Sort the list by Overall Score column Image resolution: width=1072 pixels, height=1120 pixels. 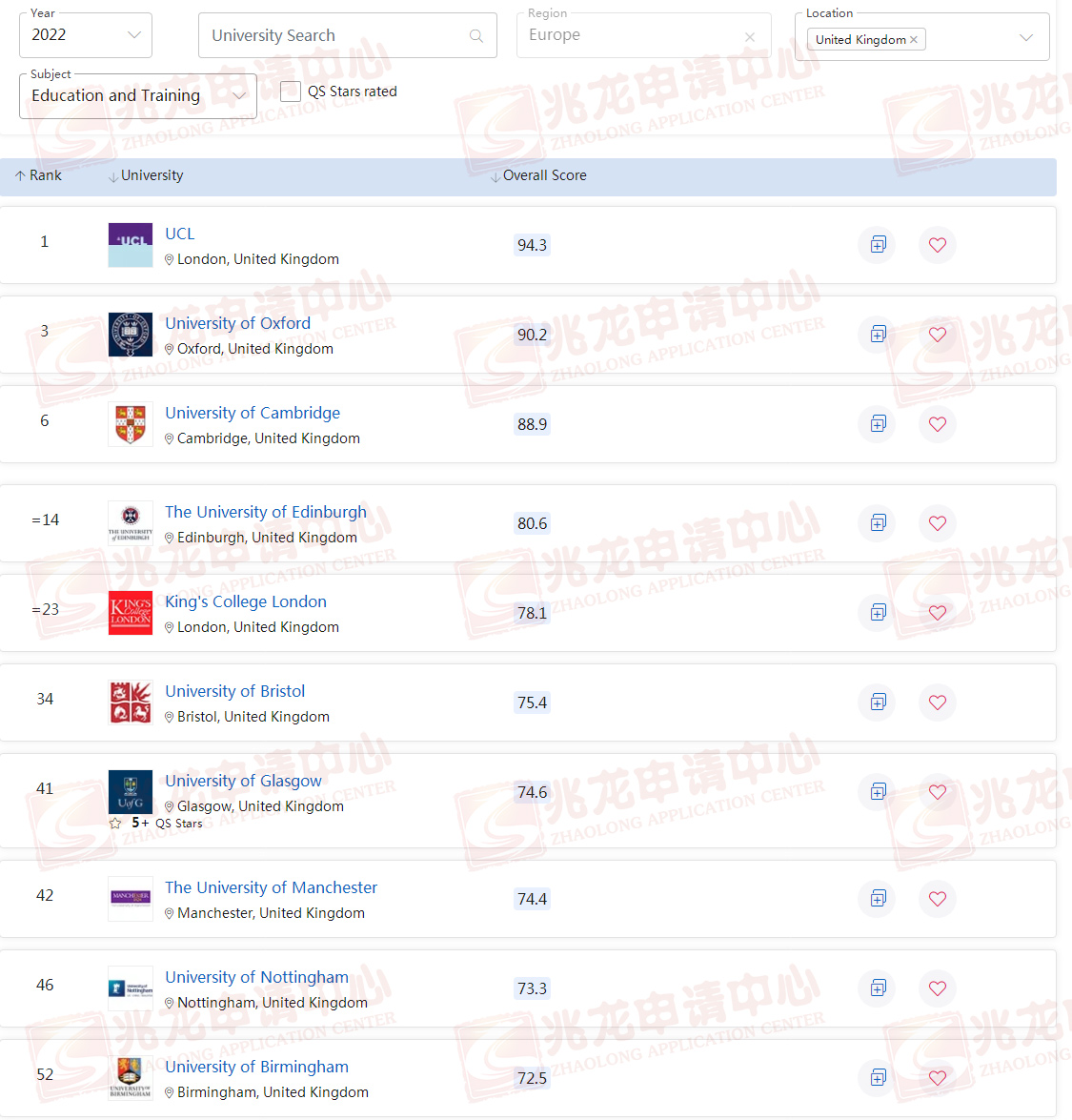(545, 175)
